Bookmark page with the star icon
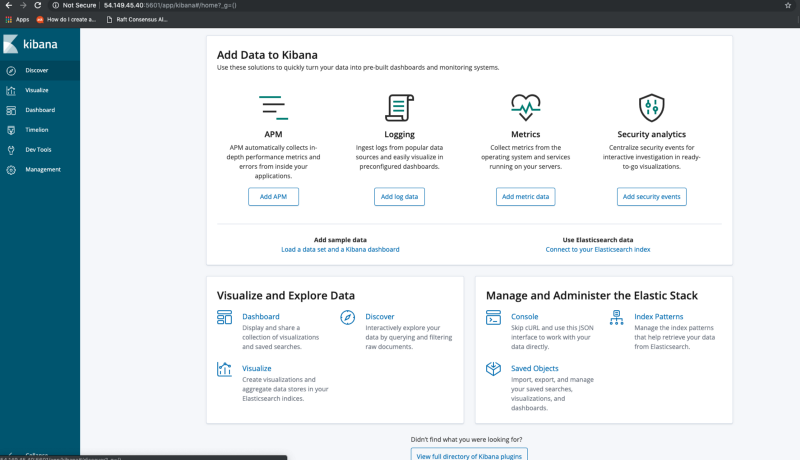Viewport: 800px width, 460px height. pos(788,5)
